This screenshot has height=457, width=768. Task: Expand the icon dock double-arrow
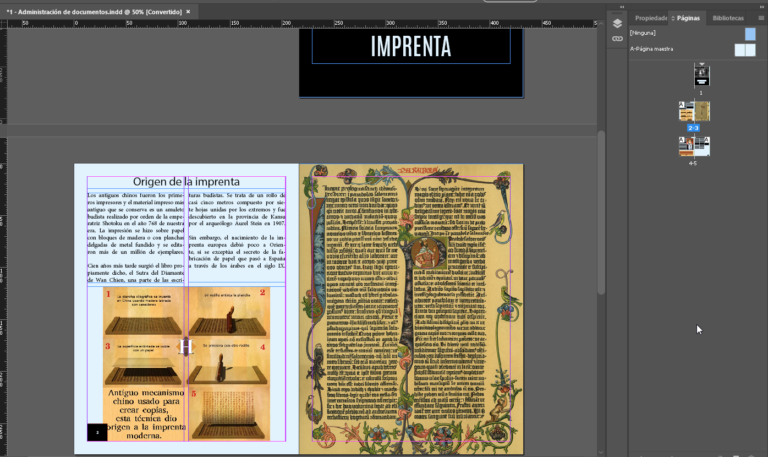pos(622,7)
